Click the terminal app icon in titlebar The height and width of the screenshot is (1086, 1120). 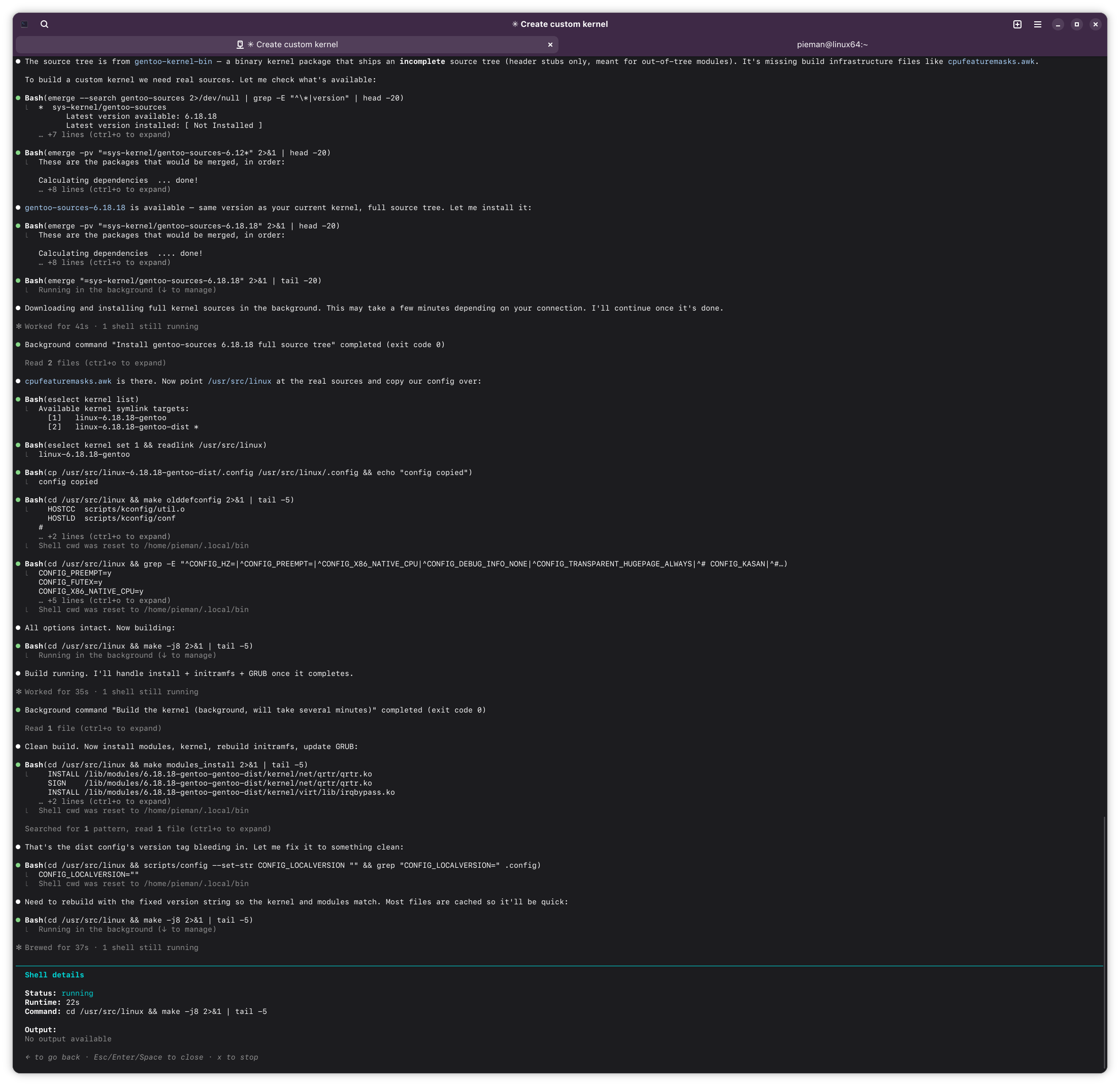[x=24, y=24]
